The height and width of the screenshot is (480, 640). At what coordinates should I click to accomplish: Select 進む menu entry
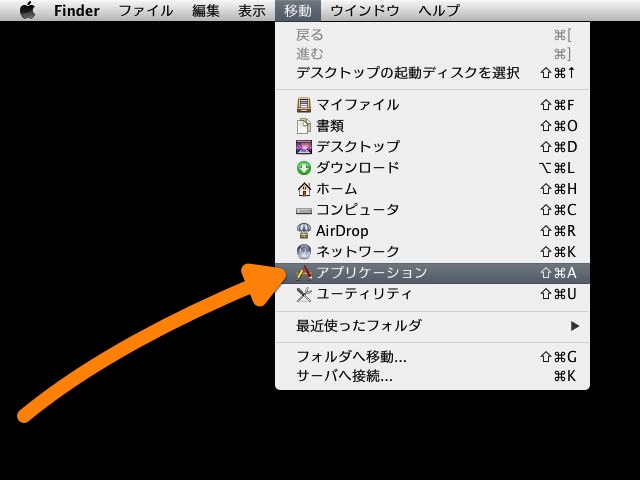click(433, 54)
